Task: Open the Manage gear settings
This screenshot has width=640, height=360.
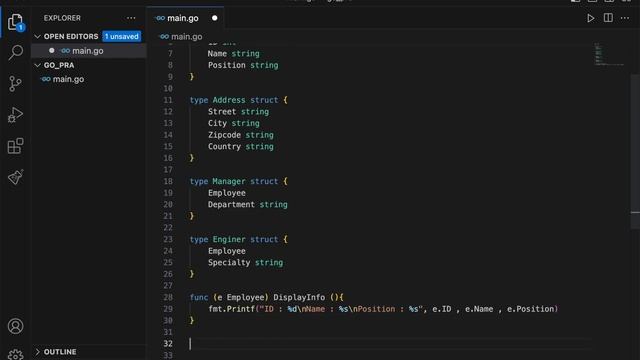Action: click(16, 354)
